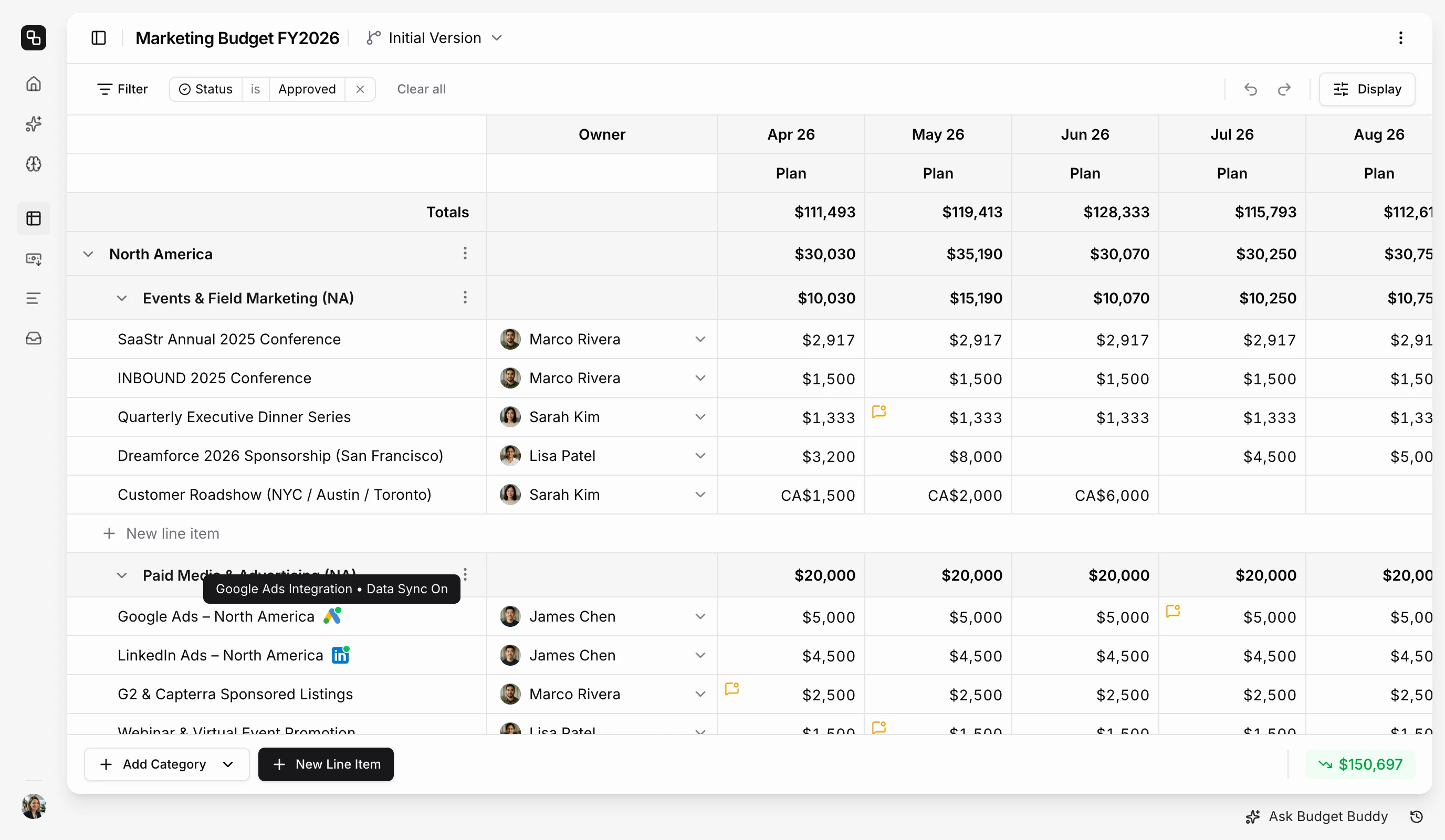This screenshot has width=1445, height=840.
Task: Collapse the North America group
Action: coord(88,254)
